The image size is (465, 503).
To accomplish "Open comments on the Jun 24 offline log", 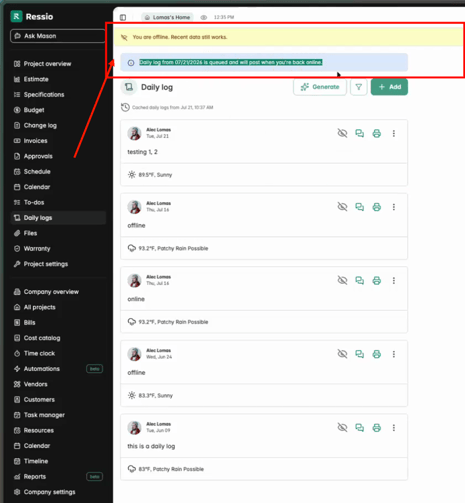I will (x=359, y=354).
